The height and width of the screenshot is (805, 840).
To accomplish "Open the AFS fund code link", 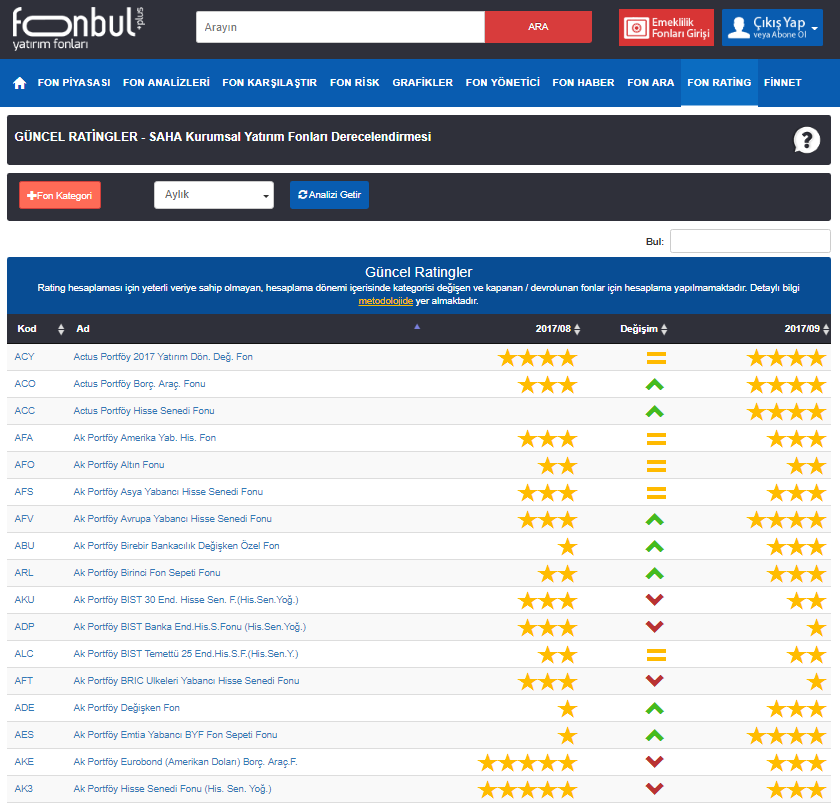I will (x=24, y=492).
